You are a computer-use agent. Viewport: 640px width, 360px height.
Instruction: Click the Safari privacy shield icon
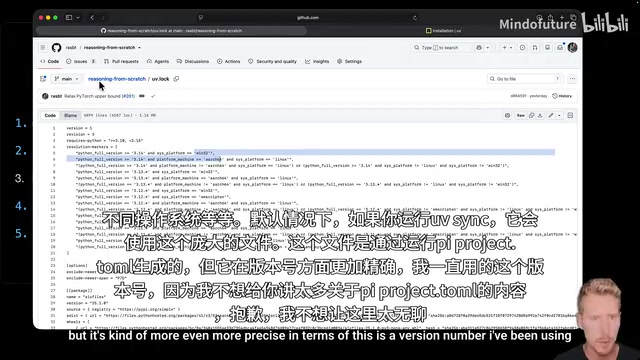pyautogui.click(x=200, y=18)
